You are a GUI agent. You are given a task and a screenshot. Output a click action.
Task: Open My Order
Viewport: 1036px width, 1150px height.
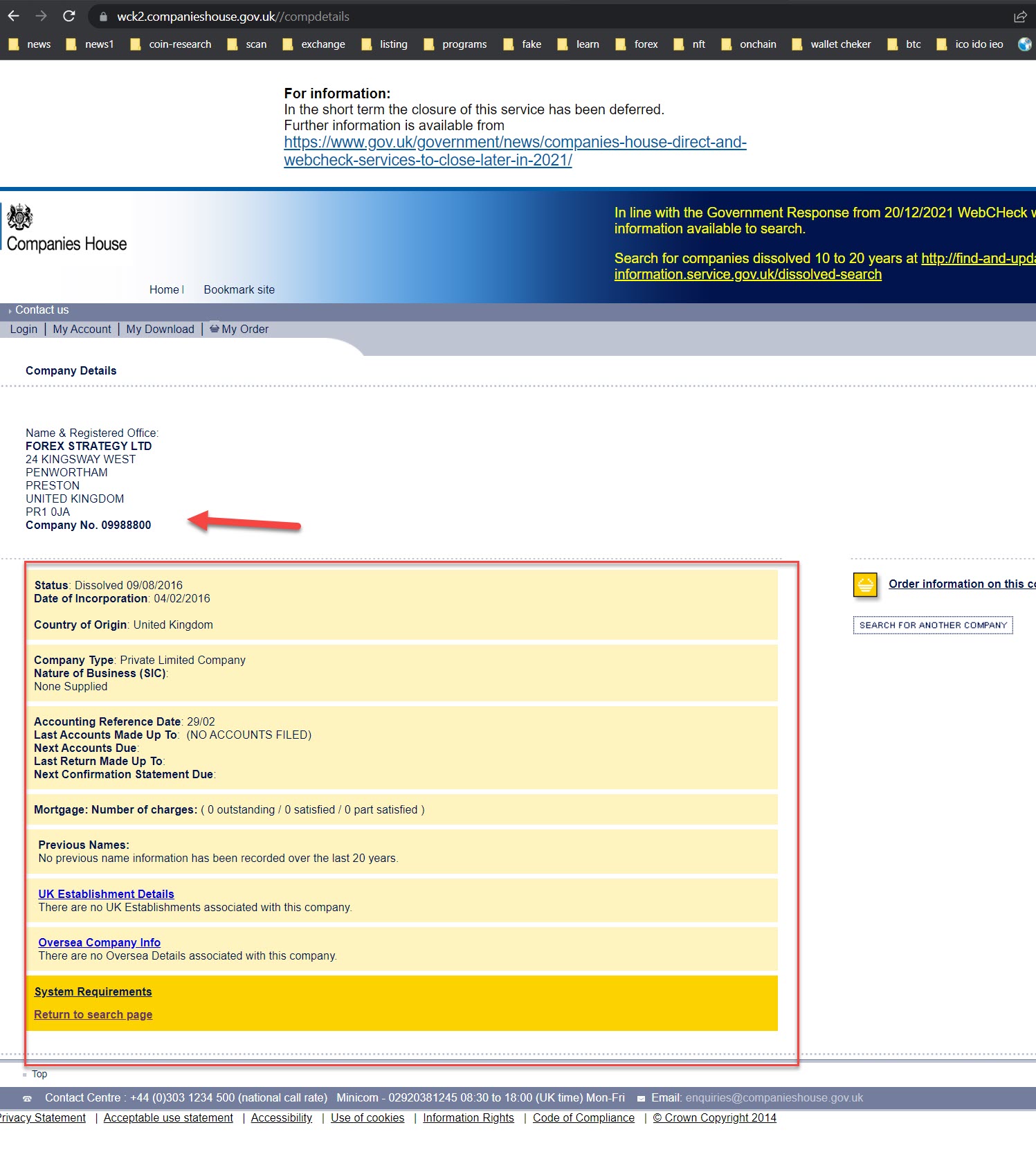click(x=239, y=329)
